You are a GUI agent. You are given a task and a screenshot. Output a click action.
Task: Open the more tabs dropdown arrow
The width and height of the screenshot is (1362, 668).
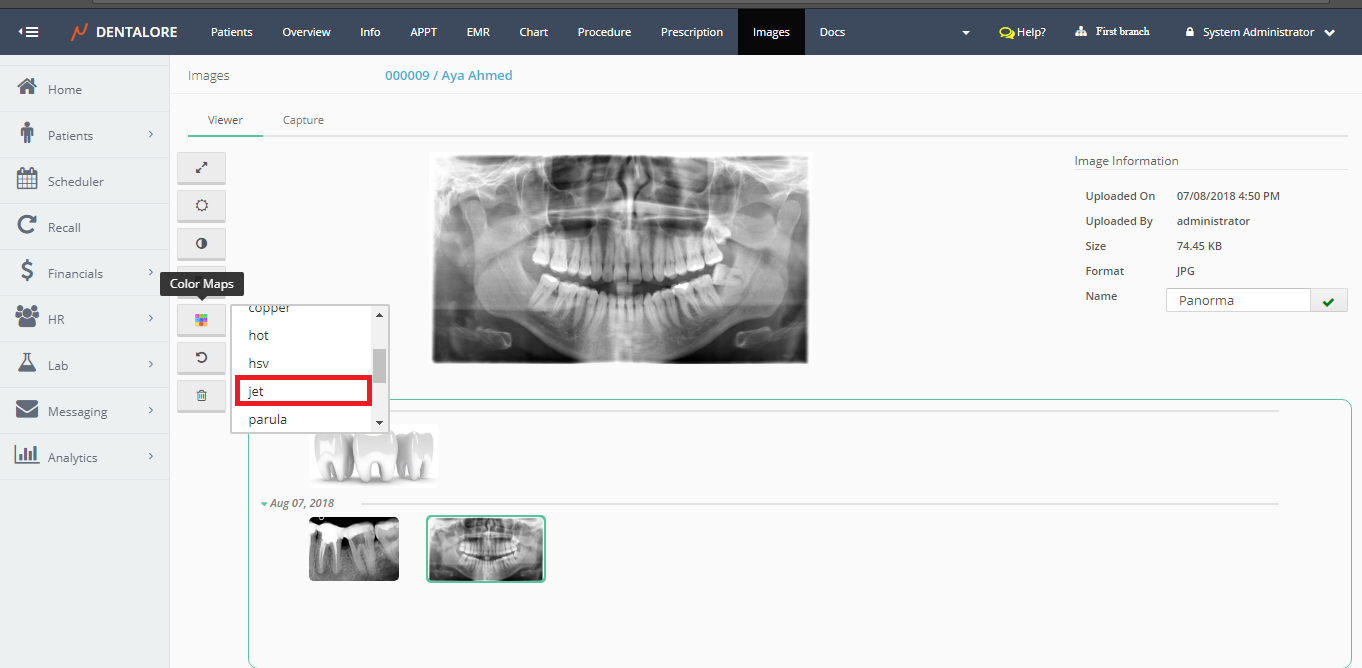966,33
